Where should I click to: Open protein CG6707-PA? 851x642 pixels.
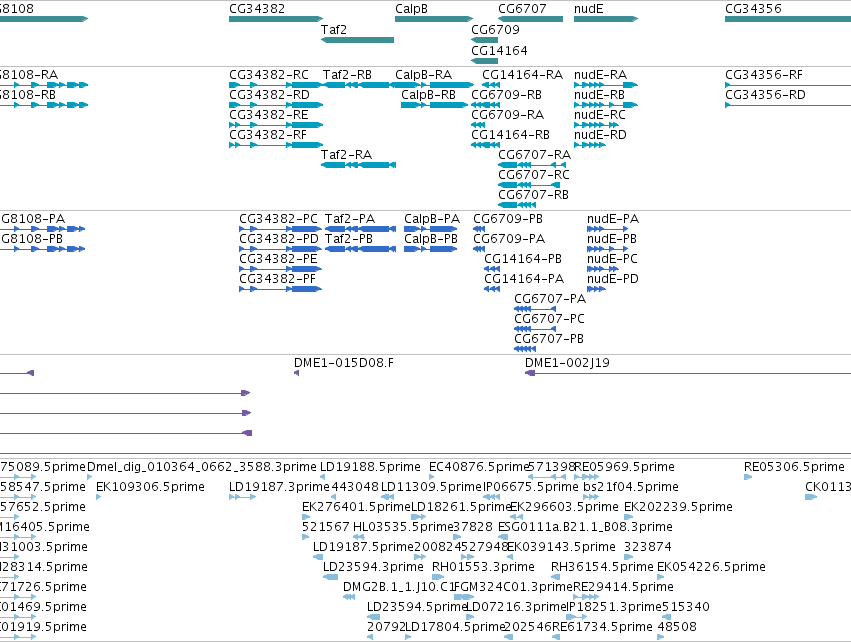(550, 299)
